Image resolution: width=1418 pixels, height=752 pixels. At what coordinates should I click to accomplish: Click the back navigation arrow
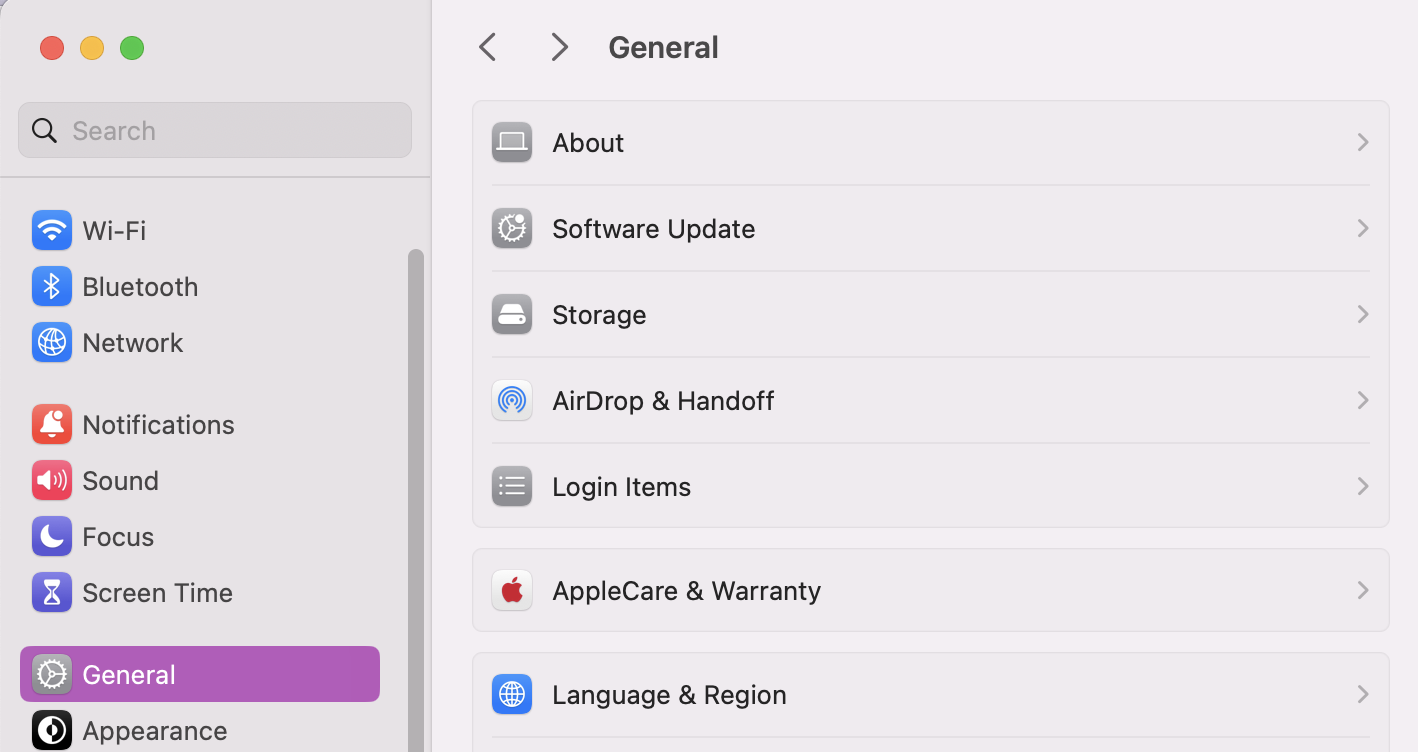[487, 46]
